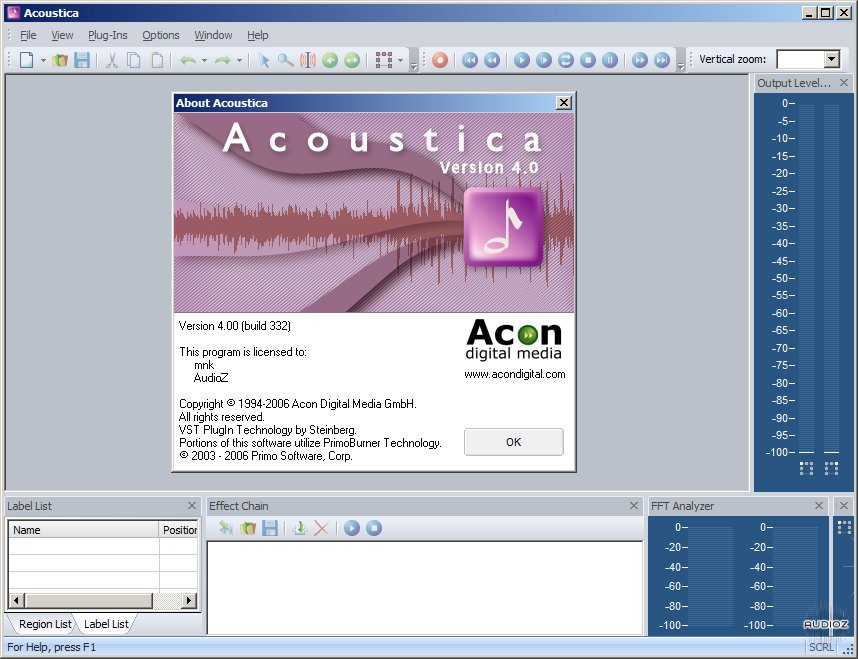
Task: Click the green double-arrow circle button
Action: click(352, 60)
